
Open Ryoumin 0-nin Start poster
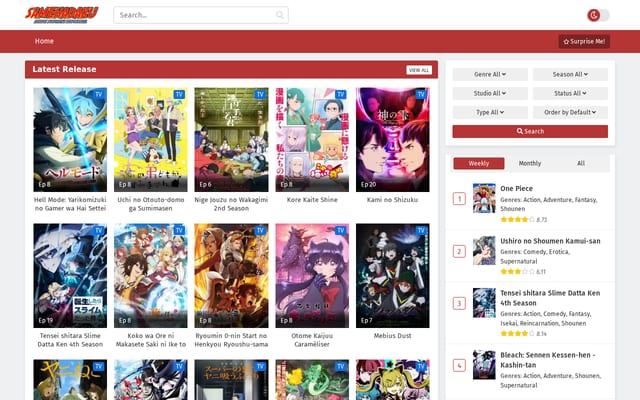pos(231,276)
